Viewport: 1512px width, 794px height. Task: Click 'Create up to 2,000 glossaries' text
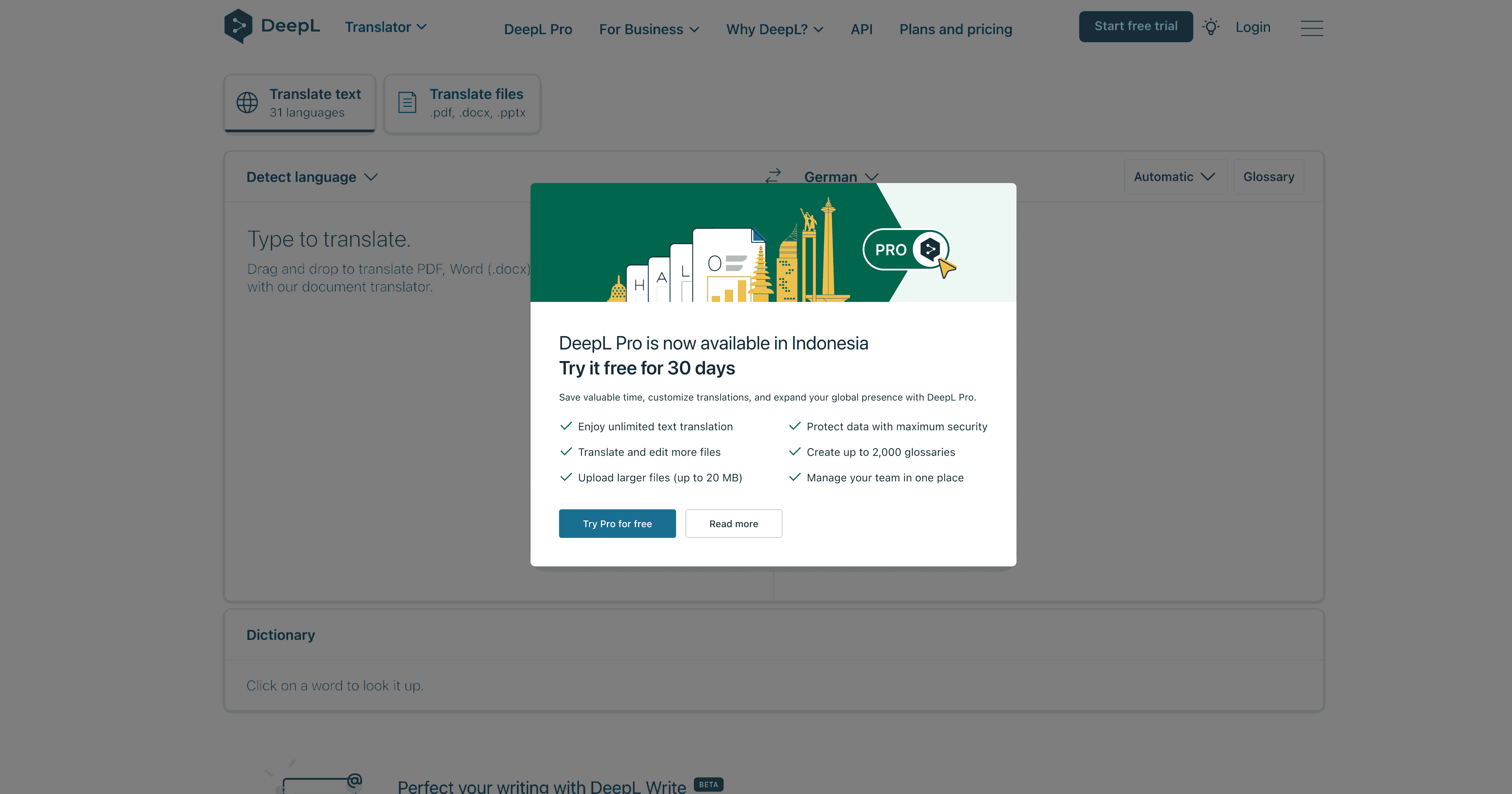[x=880, y=452]
